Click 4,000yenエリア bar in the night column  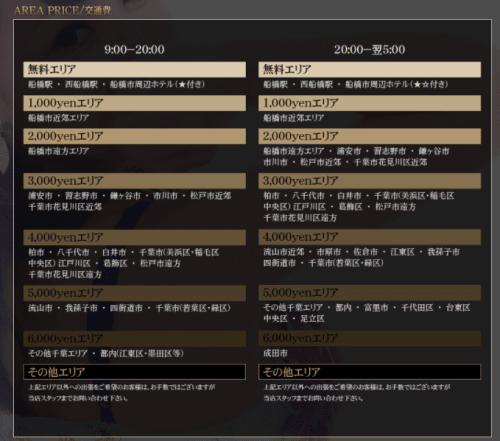click(x=370, y=237)
